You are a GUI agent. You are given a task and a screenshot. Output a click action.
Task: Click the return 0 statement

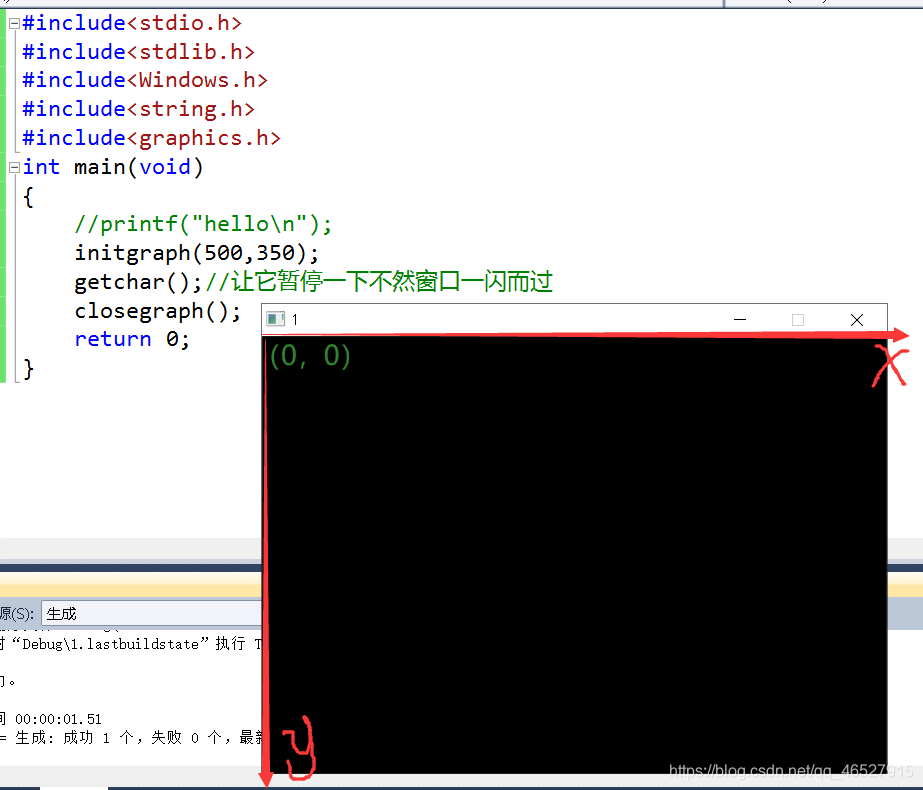[x=132, y=339]
